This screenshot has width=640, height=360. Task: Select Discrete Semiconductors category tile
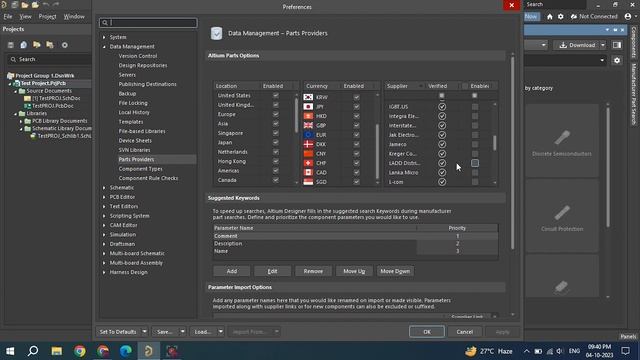(x=562, y=140)
